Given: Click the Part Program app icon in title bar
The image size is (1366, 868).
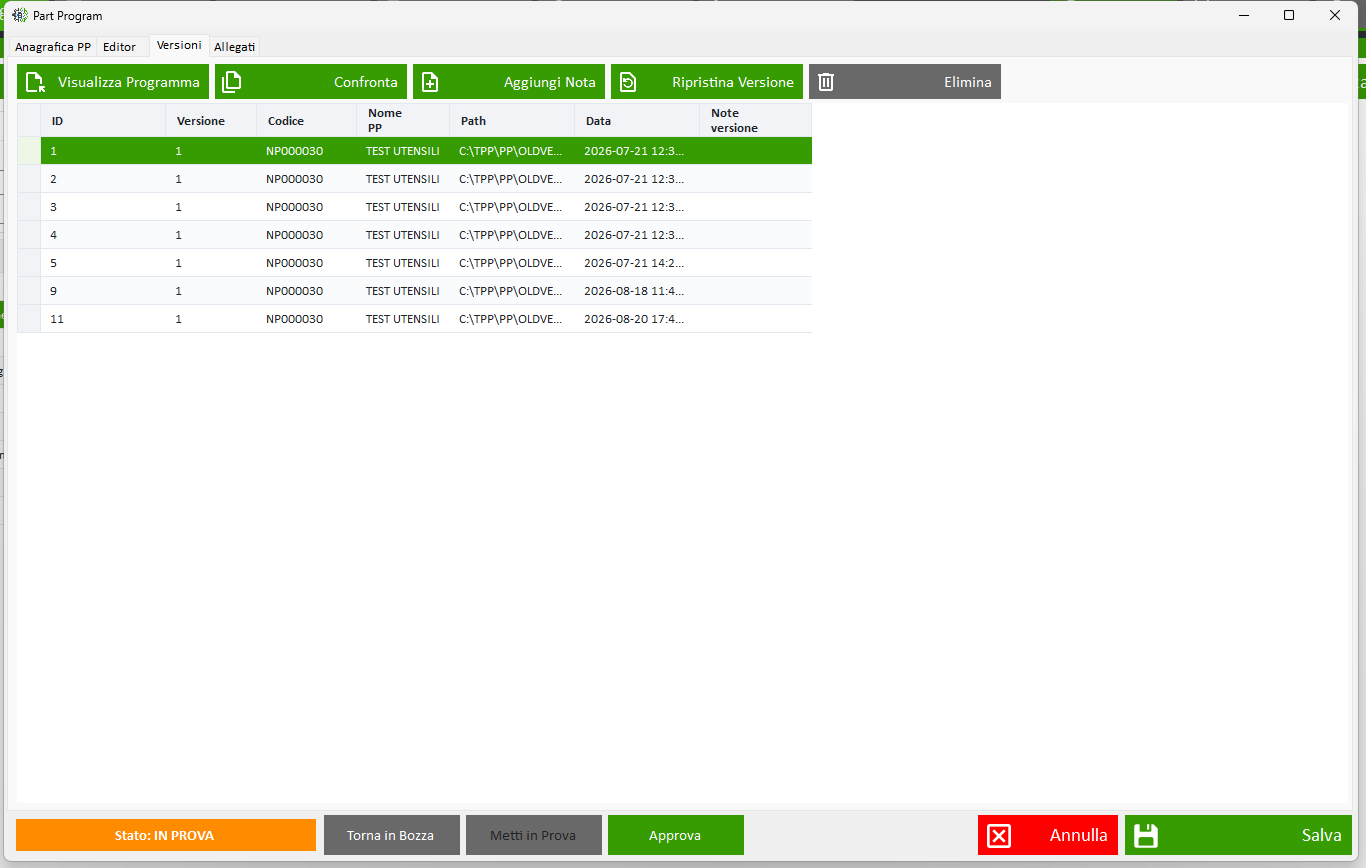Looking at the screenshot, I should tap(19, 15).
